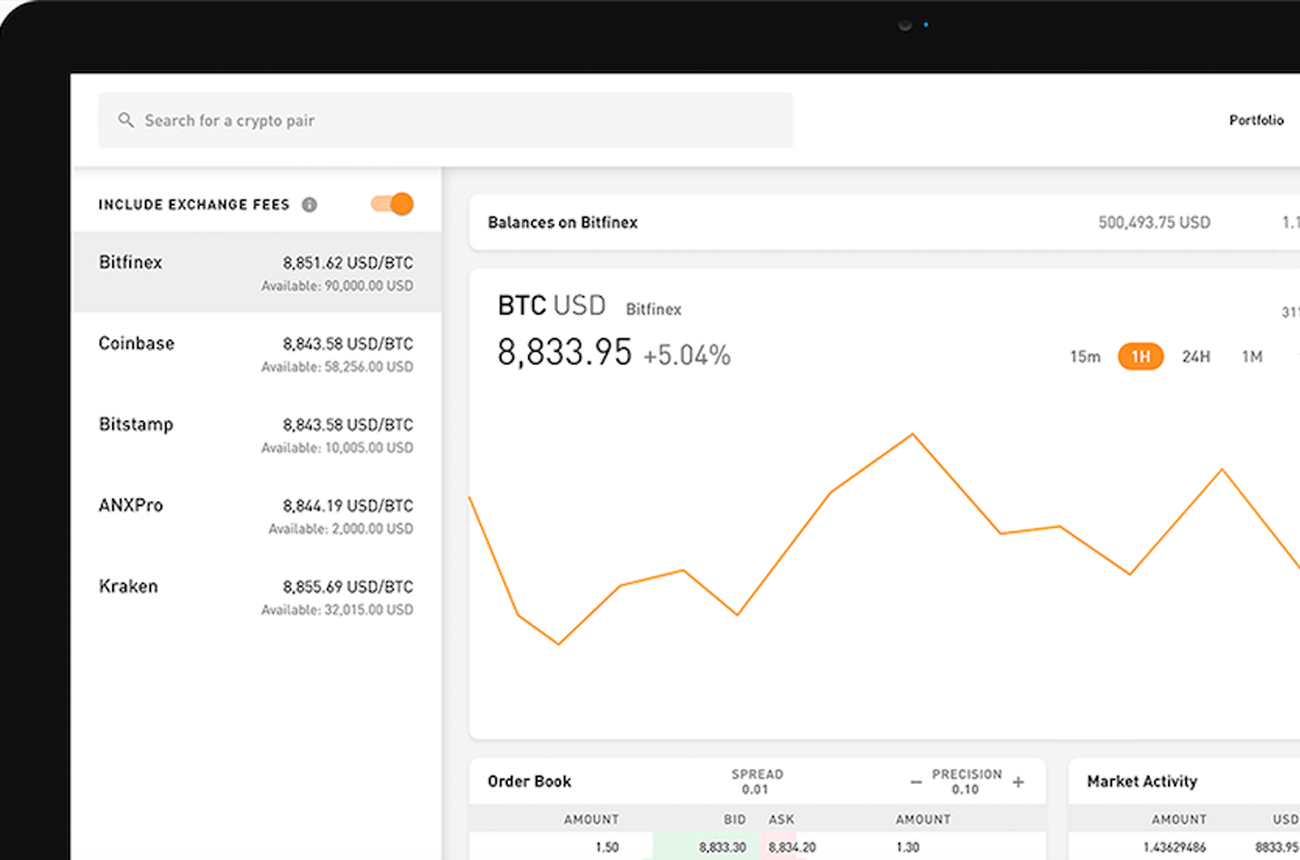This screenshot has height=860, width=1300.
Task: Decrease order book precision with minus
Action: [x=916, y=782]
